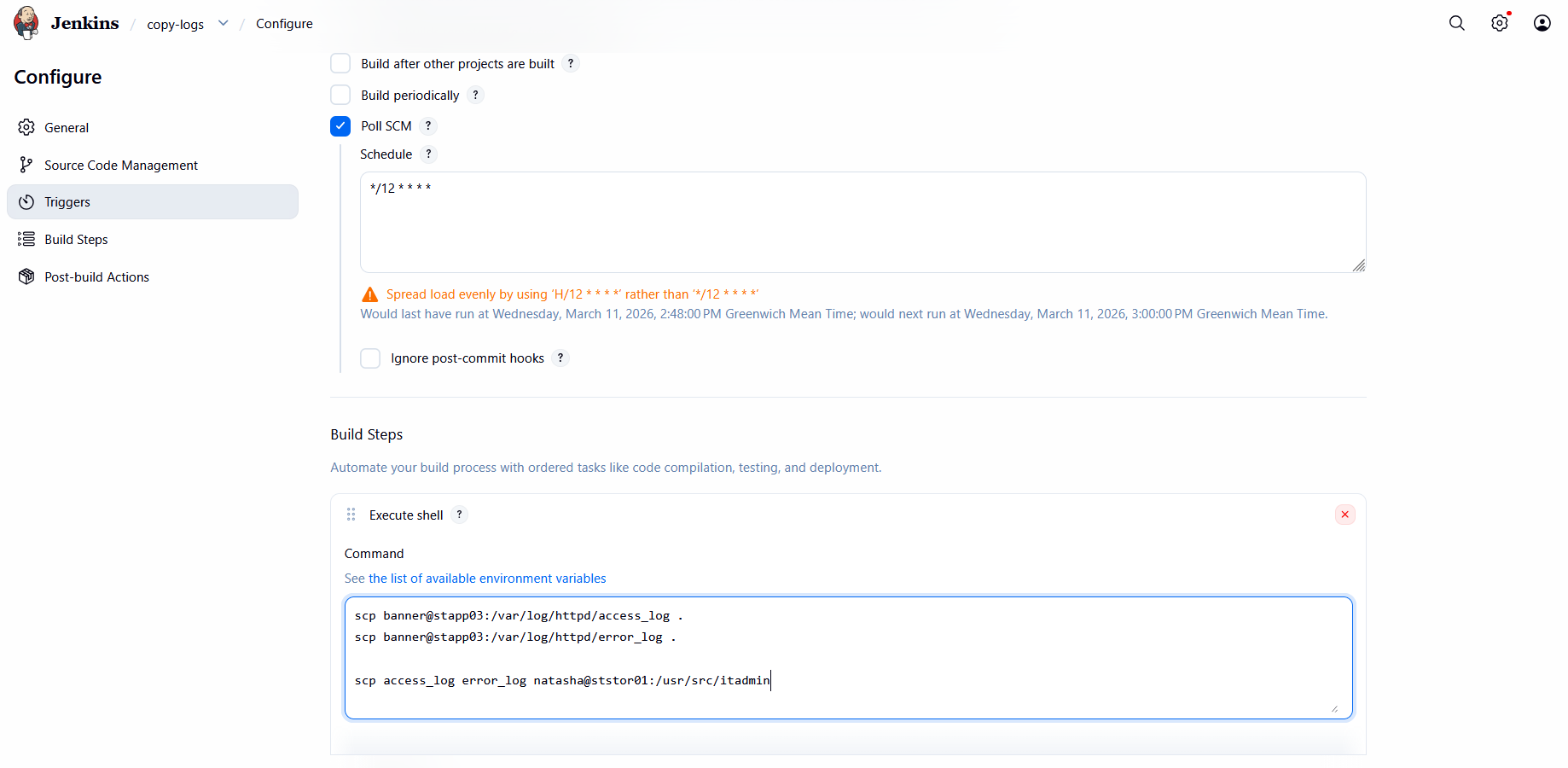Enable Ignore post-commit hooks
This screenshot has height=768, width=1568.
point(370,358)
